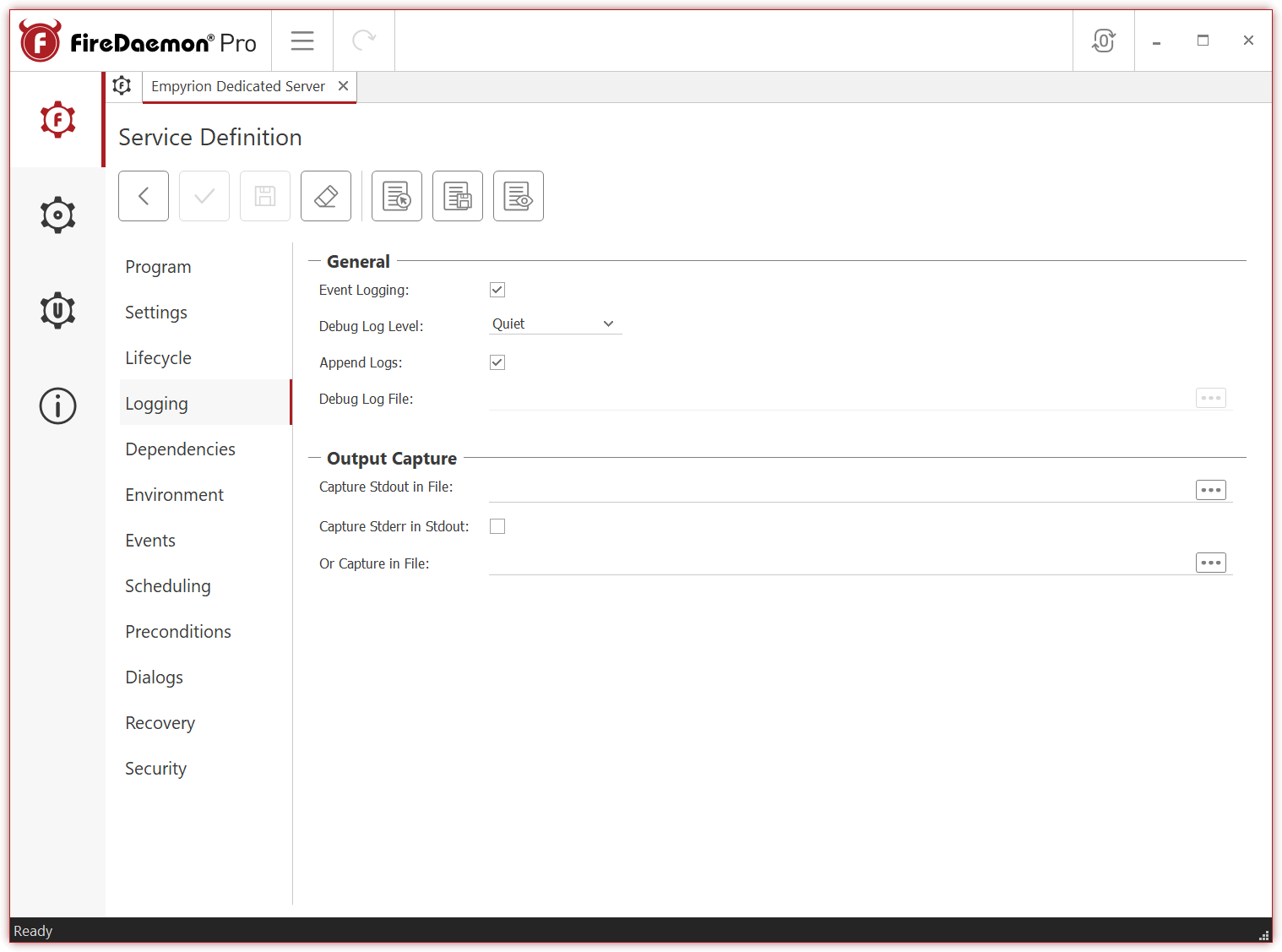
Task: Browse for Debug Log File
Action: tap(1211, 398)
